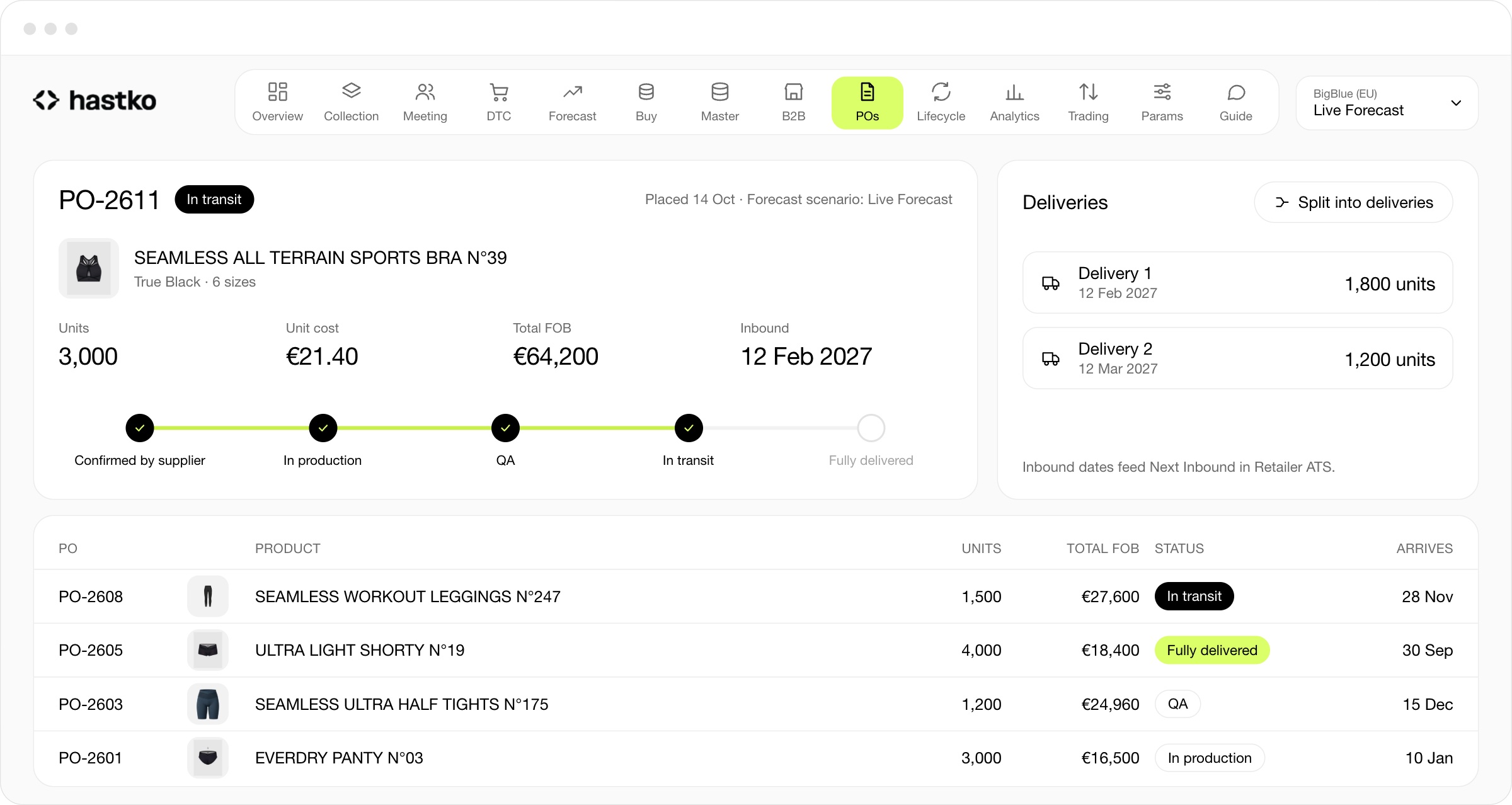Click the ARRIVES column header

pos(1424,548)
